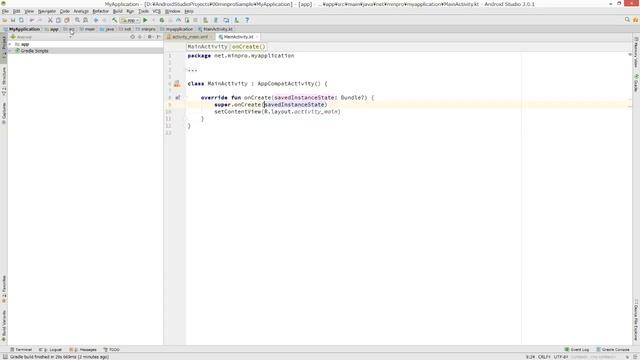
Task: Click the Make Project hammer icon
Action: click(115, 20)
